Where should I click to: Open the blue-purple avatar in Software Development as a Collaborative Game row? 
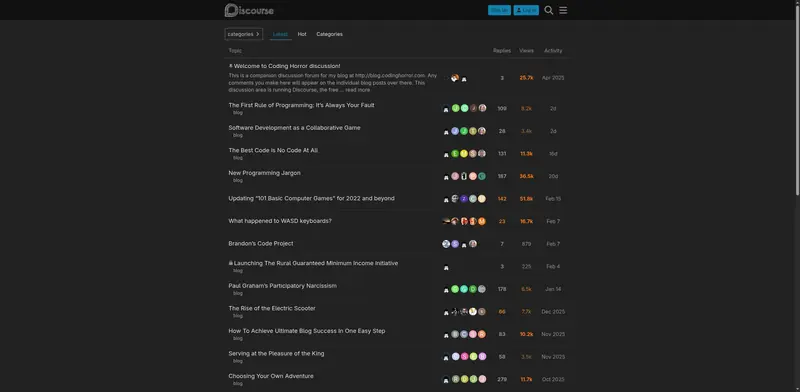click(455, 131)
